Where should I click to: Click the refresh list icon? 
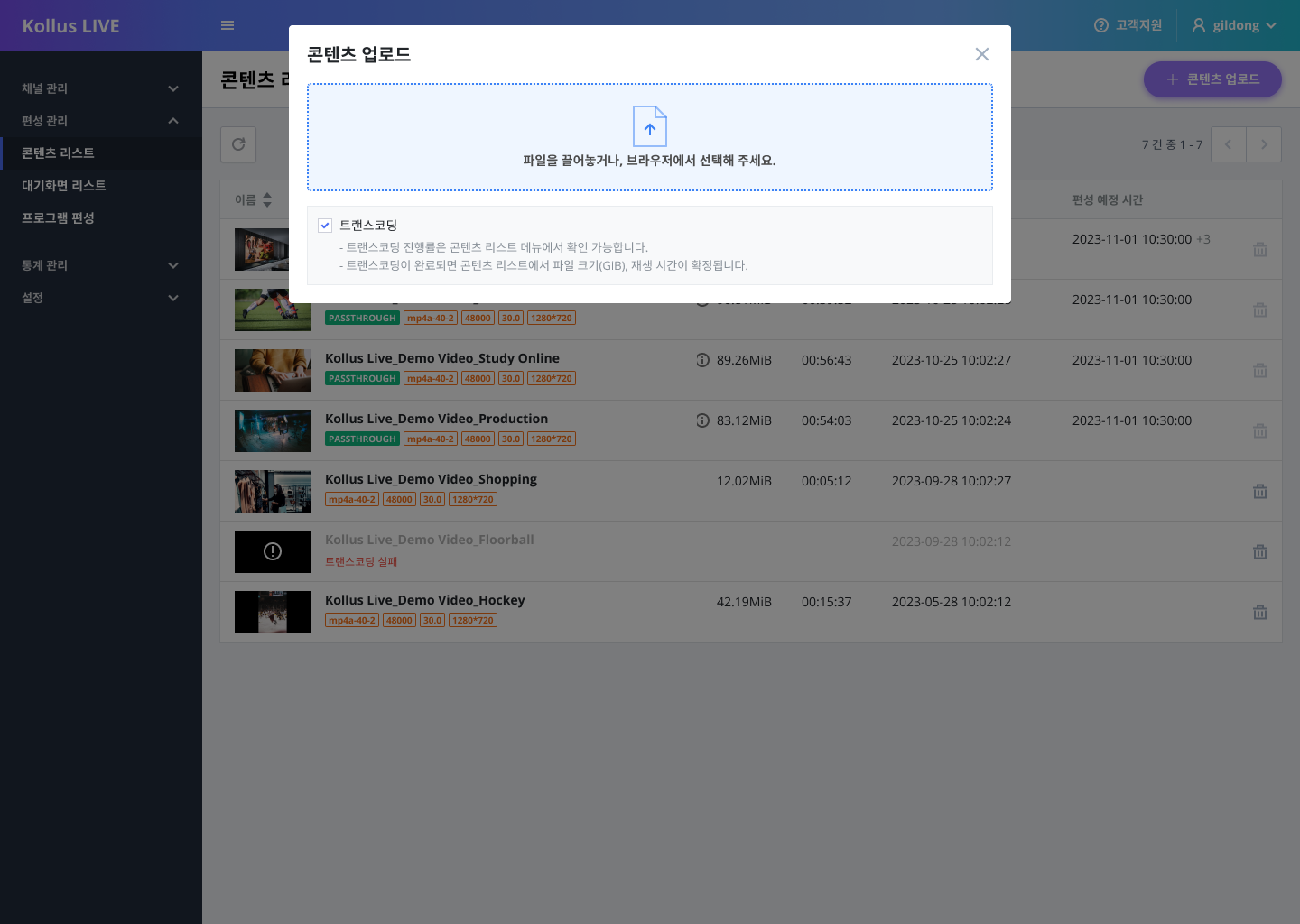pos(238,144)
